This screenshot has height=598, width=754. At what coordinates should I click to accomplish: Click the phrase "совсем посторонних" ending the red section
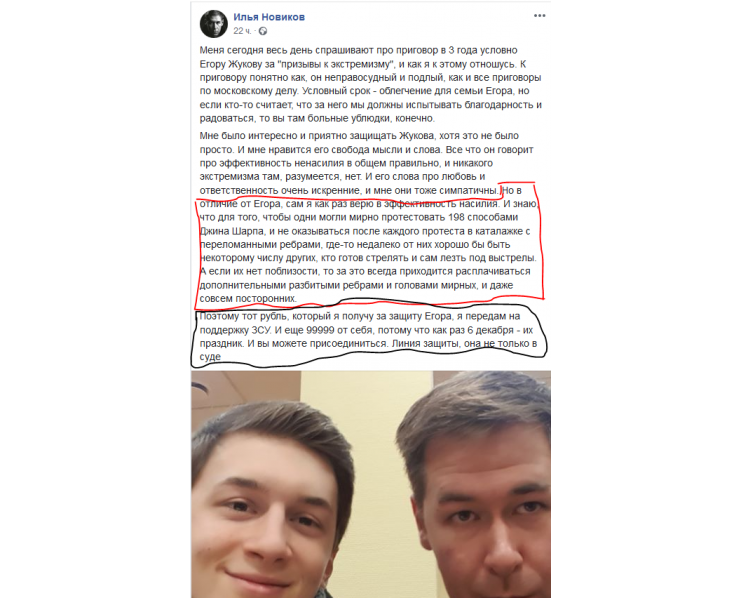[x=248, y=299]
